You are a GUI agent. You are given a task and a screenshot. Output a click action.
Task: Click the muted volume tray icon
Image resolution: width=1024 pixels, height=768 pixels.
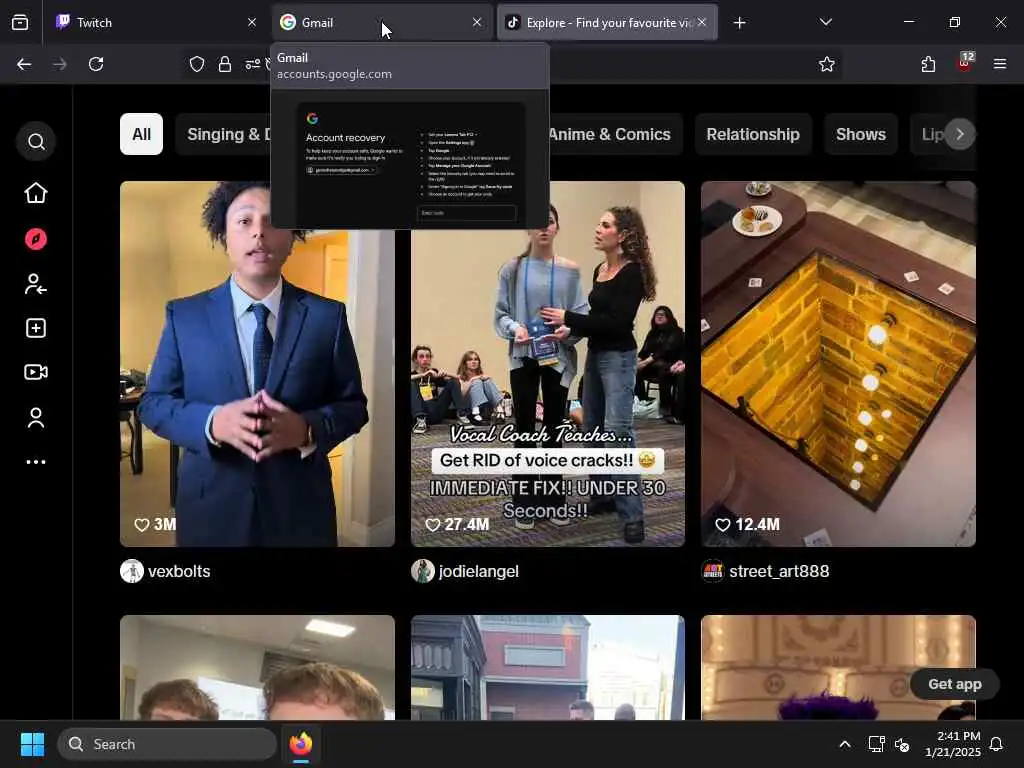[902, 744]
